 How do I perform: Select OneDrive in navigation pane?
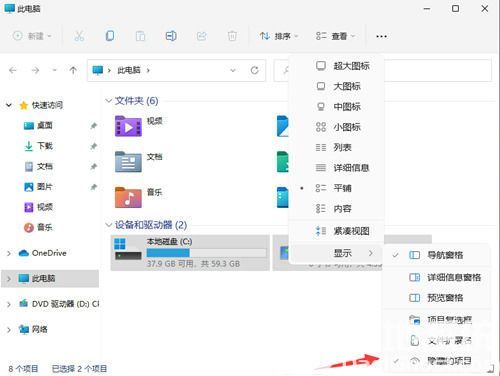coord(49,253)
